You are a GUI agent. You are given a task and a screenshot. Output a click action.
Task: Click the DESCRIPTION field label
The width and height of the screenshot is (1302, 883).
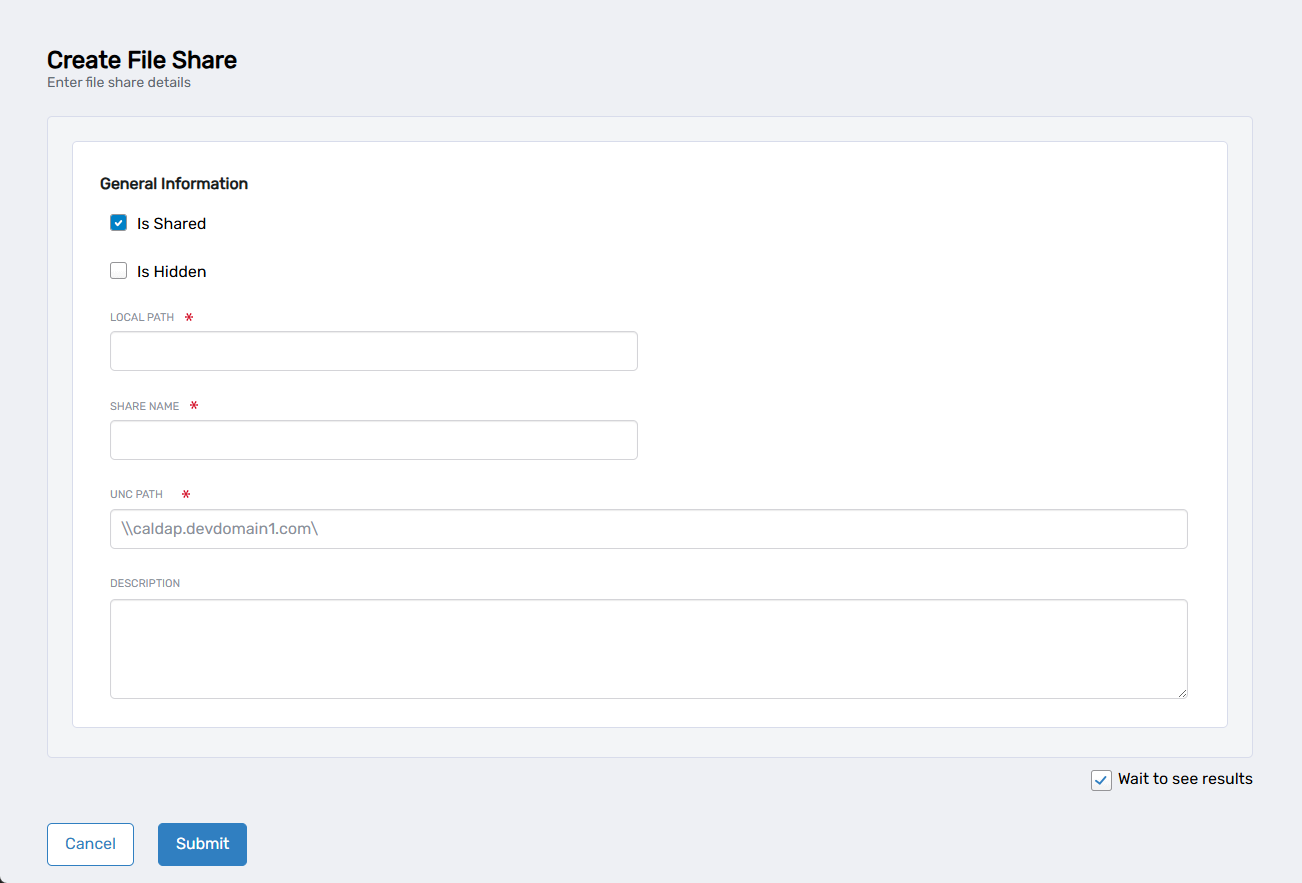pyautogui.click(x=145, y=583)
